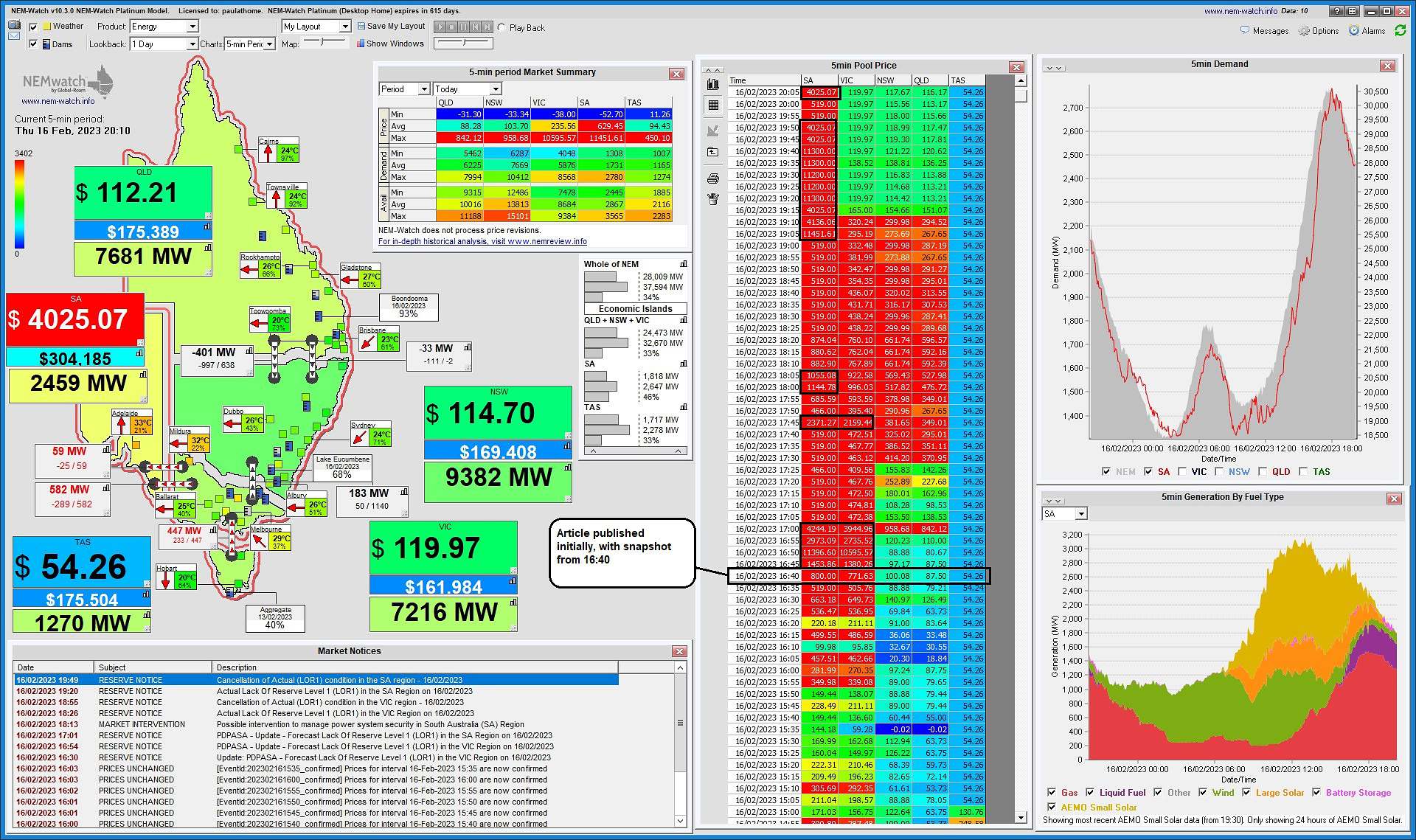The width and height of the screenshot is (1416, 840).
Task: Click the playback skip-to-end button
Action: point(487,27)
